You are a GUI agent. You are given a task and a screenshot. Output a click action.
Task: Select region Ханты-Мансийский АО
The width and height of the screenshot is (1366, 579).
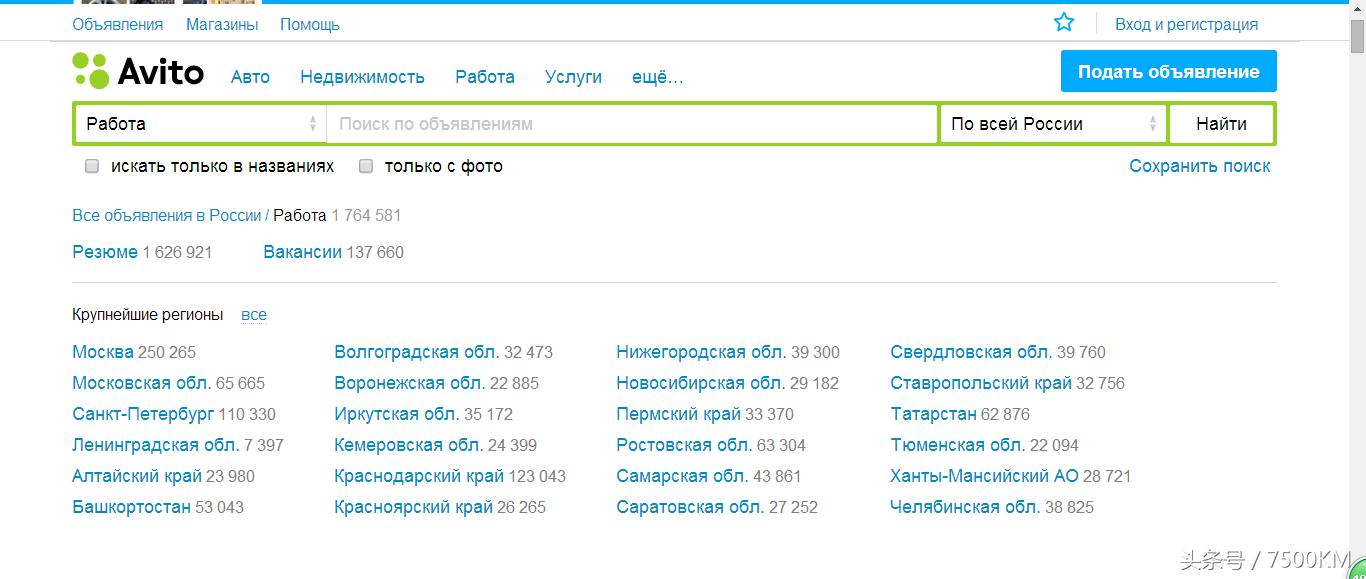coord(984,476)
